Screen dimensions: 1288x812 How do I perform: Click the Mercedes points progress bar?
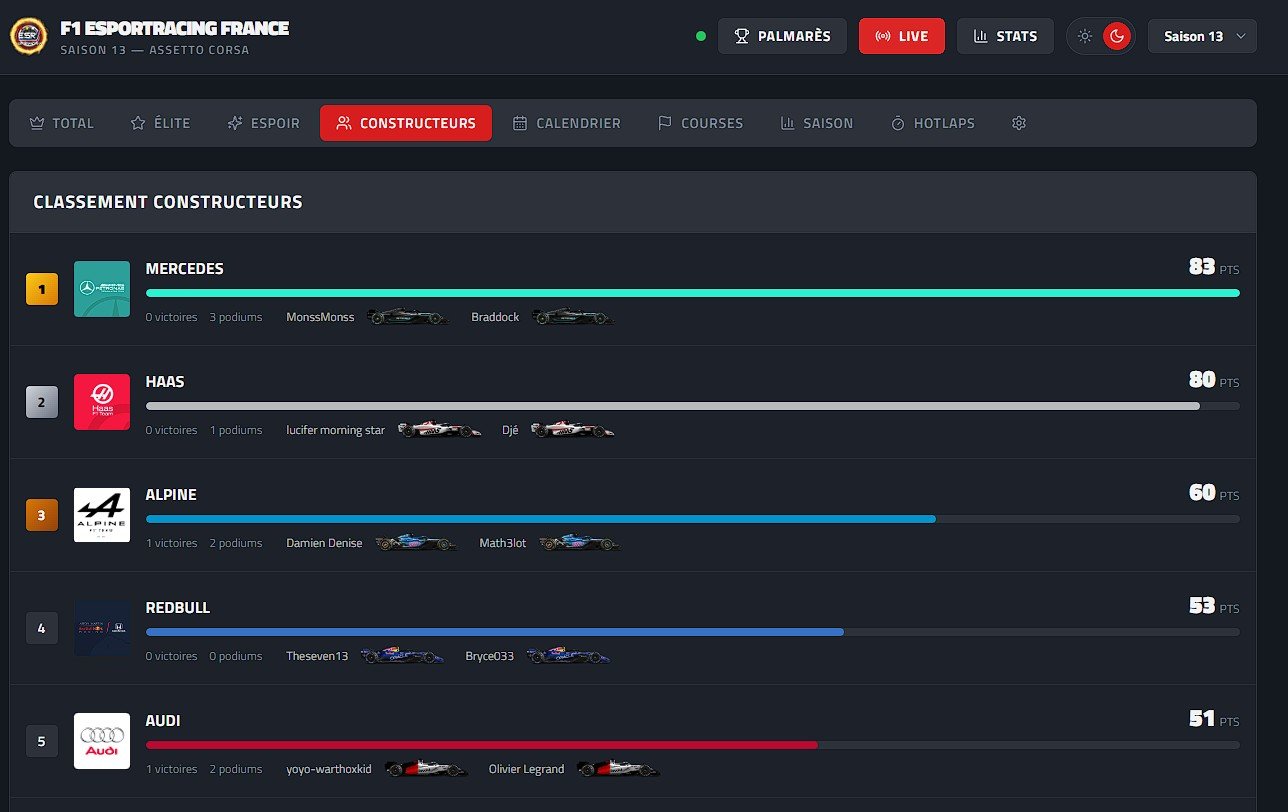pyautogui.click(x=692, y=293)
